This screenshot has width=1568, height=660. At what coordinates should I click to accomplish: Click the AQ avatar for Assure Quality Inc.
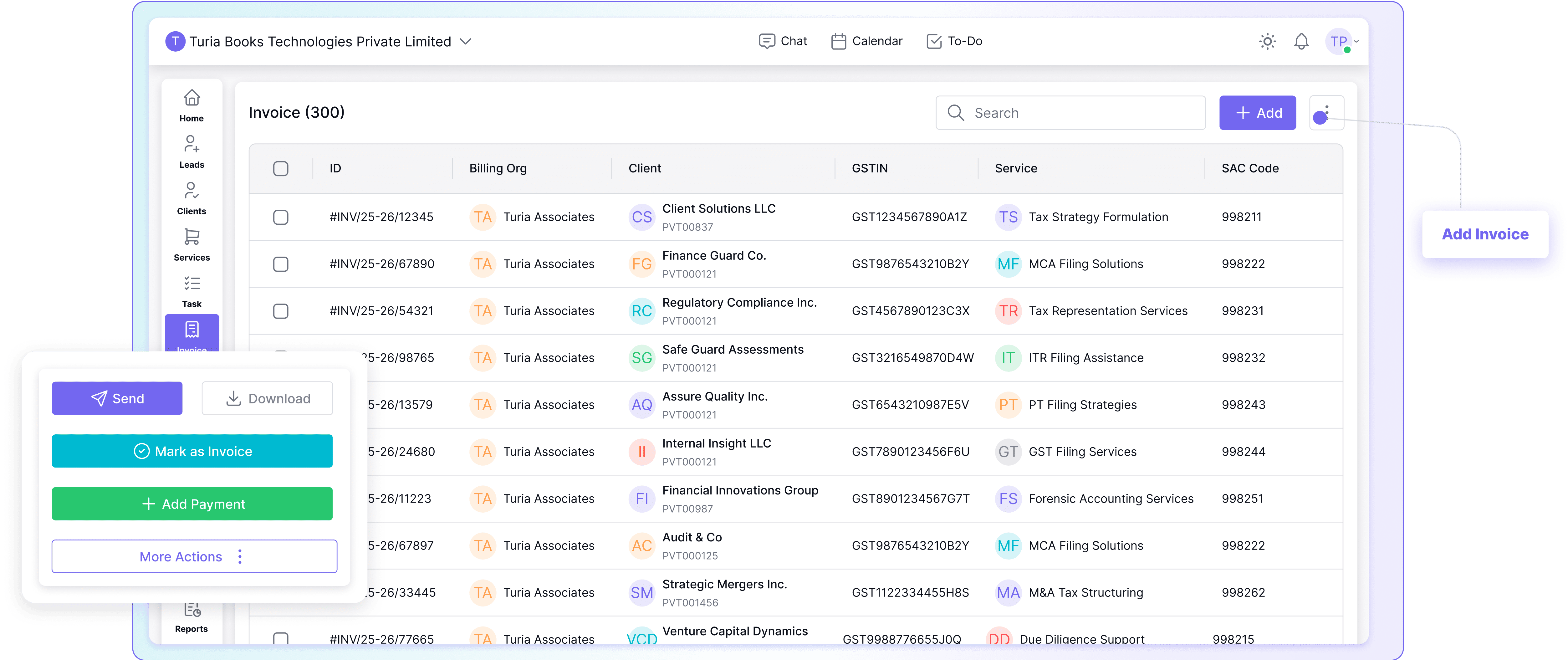coord(641,405)
